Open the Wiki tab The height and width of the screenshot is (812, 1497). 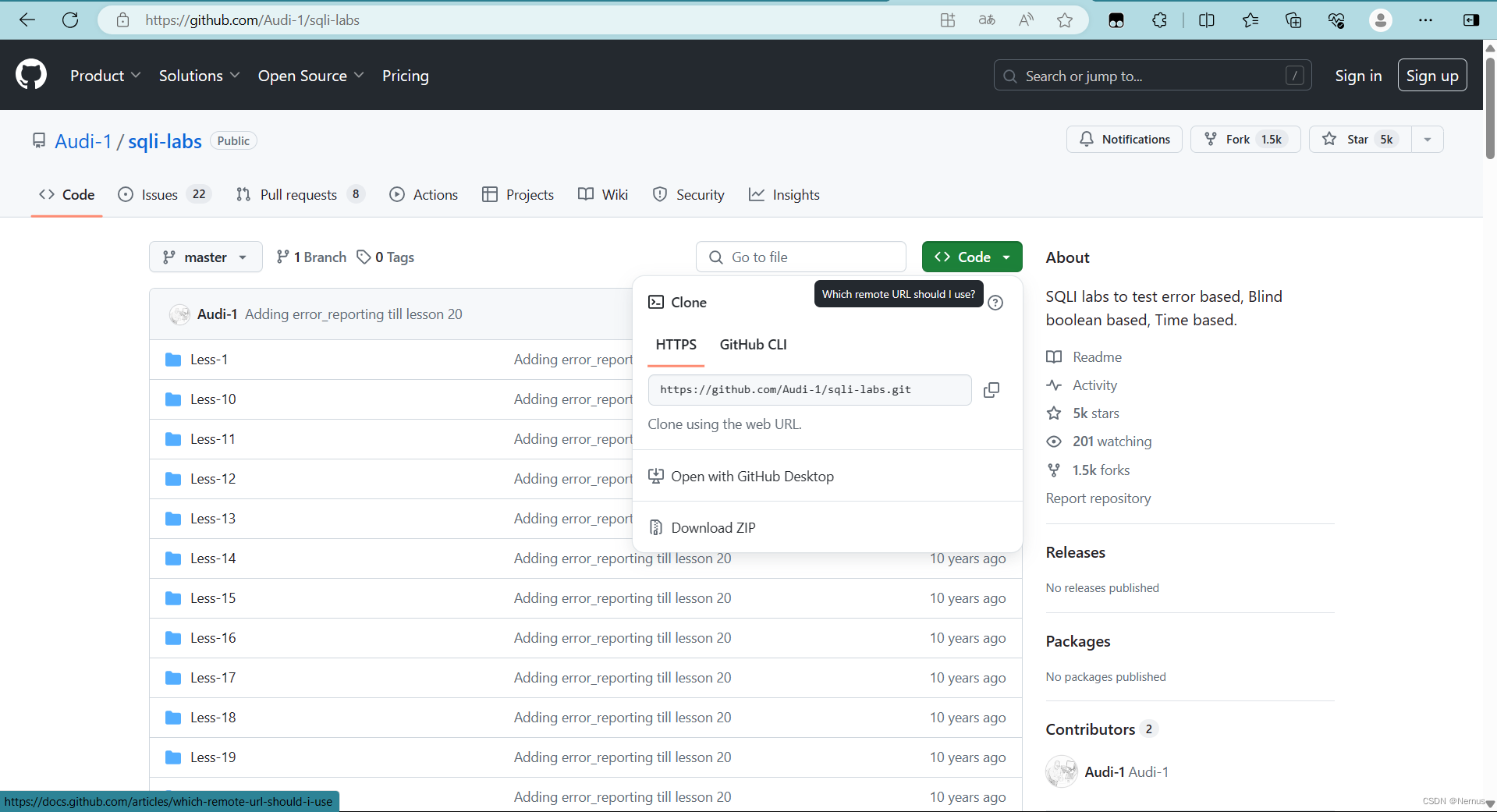point(603,194)
